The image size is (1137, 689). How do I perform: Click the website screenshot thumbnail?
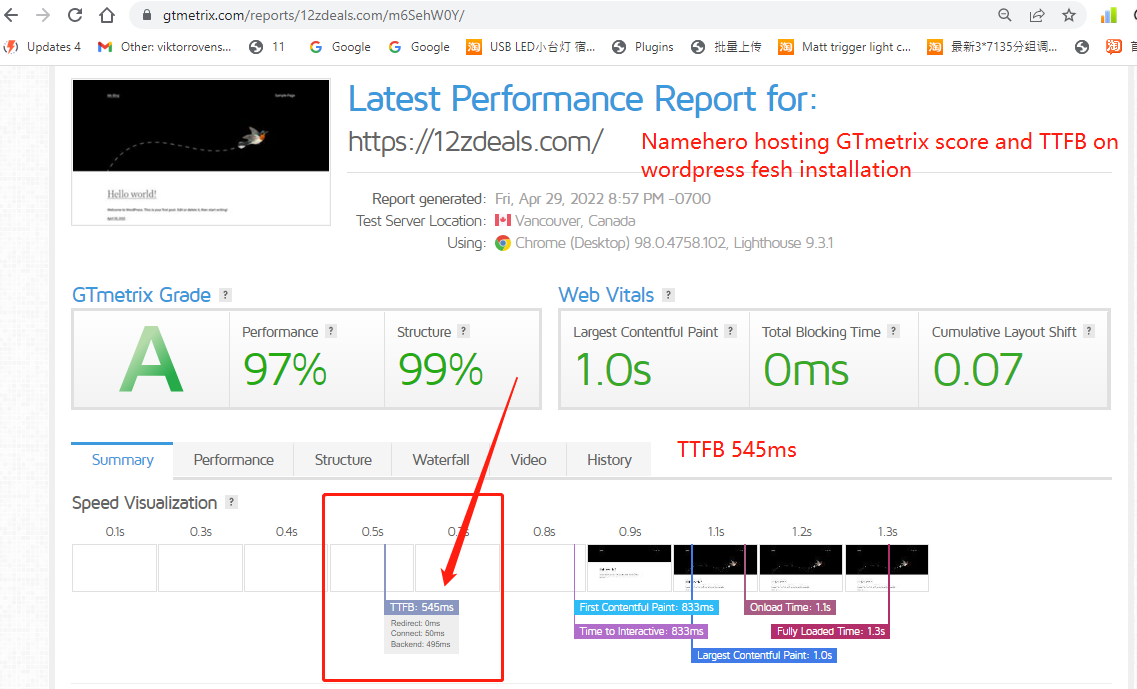click(x=201, y=153)
